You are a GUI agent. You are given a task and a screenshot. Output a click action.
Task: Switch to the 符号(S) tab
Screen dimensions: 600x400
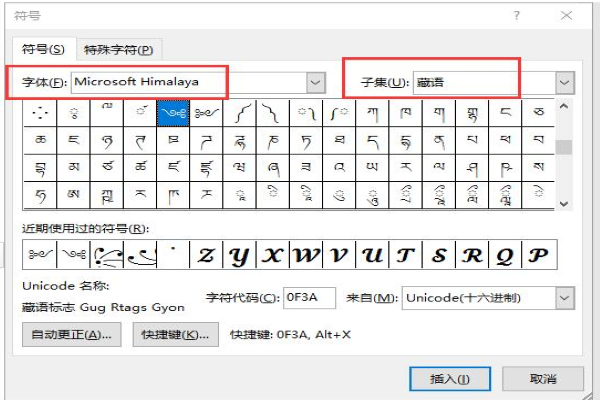(43, 49)
